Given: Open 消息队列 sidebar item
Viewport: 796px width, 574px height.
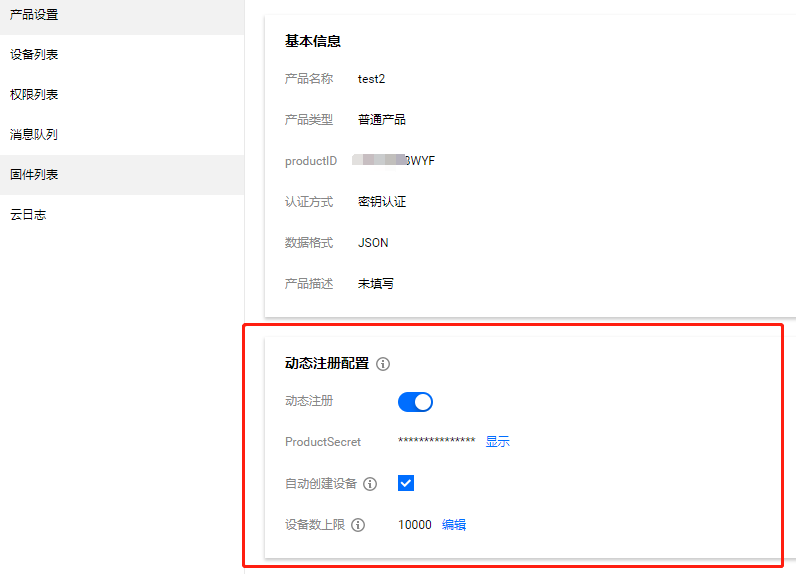Looking at the screenshot, I should click(x=34, y=135).
